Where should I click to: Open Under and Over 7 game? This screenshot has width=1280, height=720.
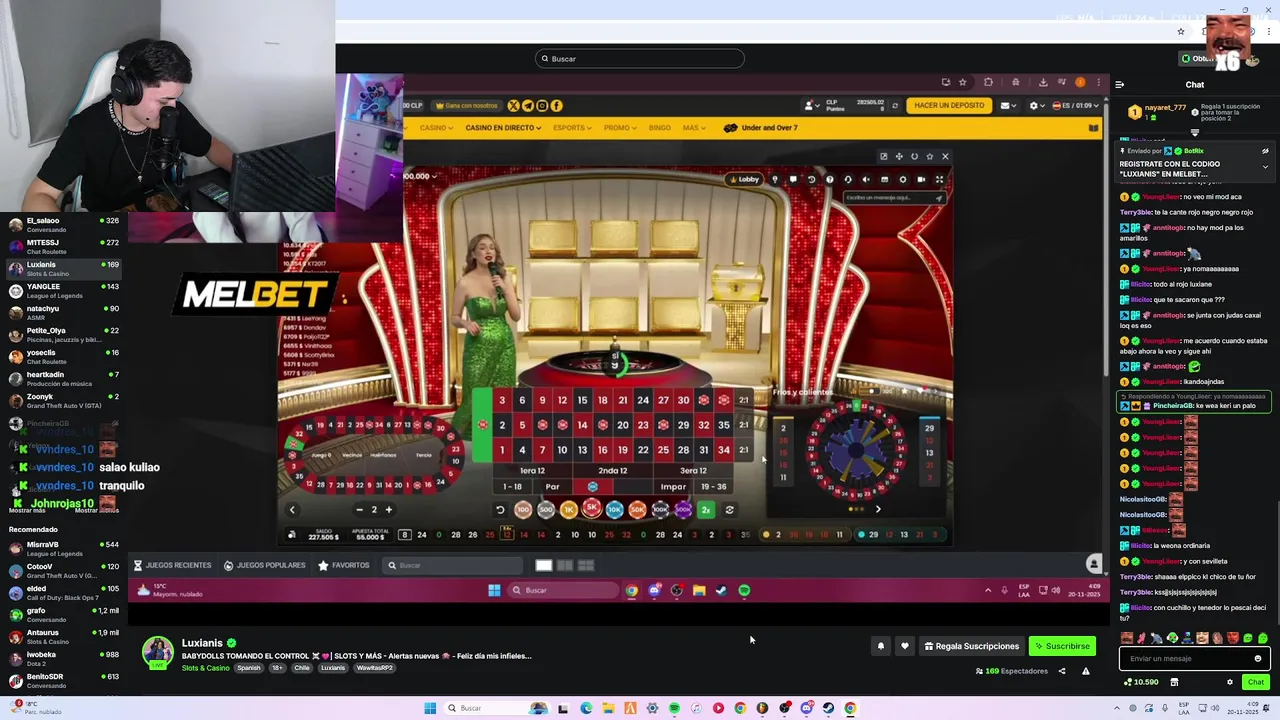point(760,128)
